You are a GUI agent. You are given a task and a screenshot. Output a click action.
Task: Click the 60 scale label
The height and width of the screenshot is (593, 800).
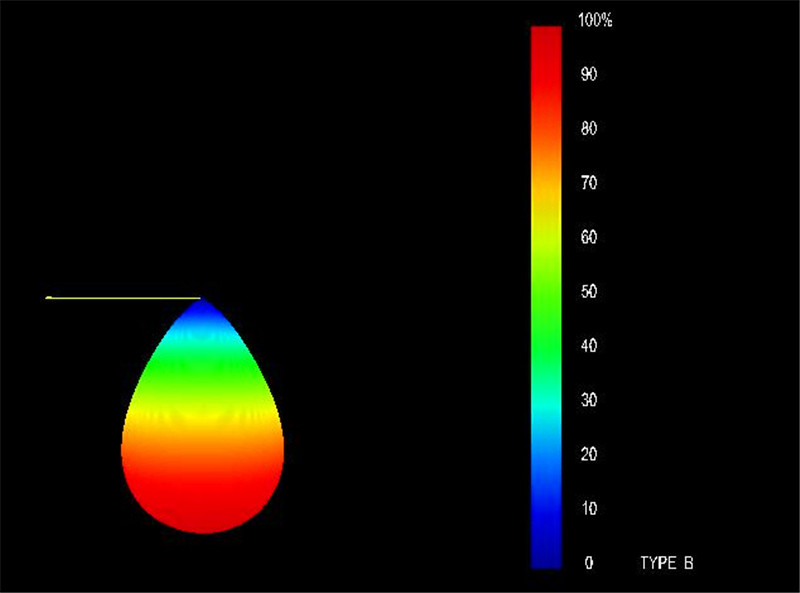point(589,237)
